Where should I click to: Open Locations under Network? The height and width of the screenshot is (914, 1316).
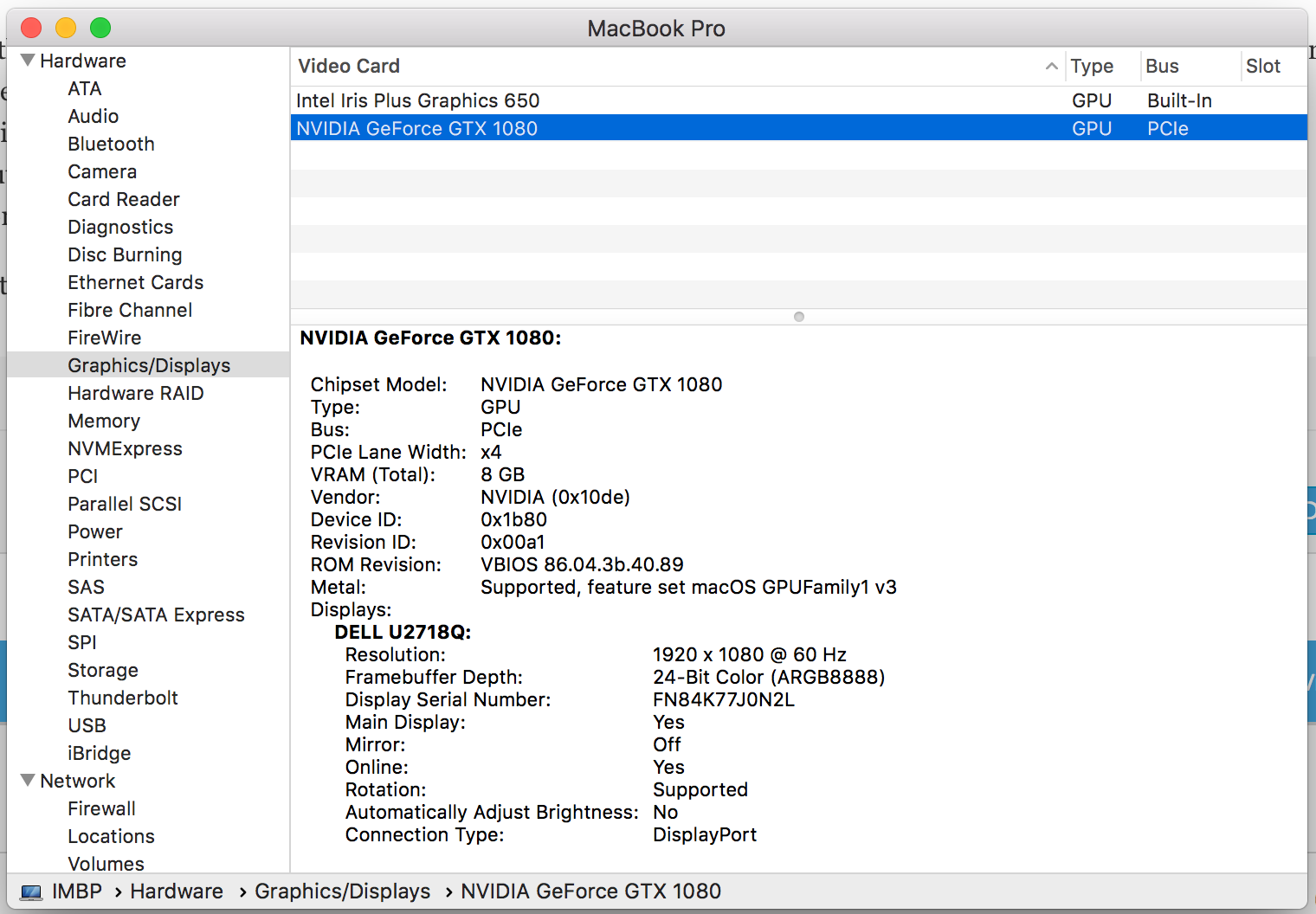pyautogui.click(x=112, y=836)
